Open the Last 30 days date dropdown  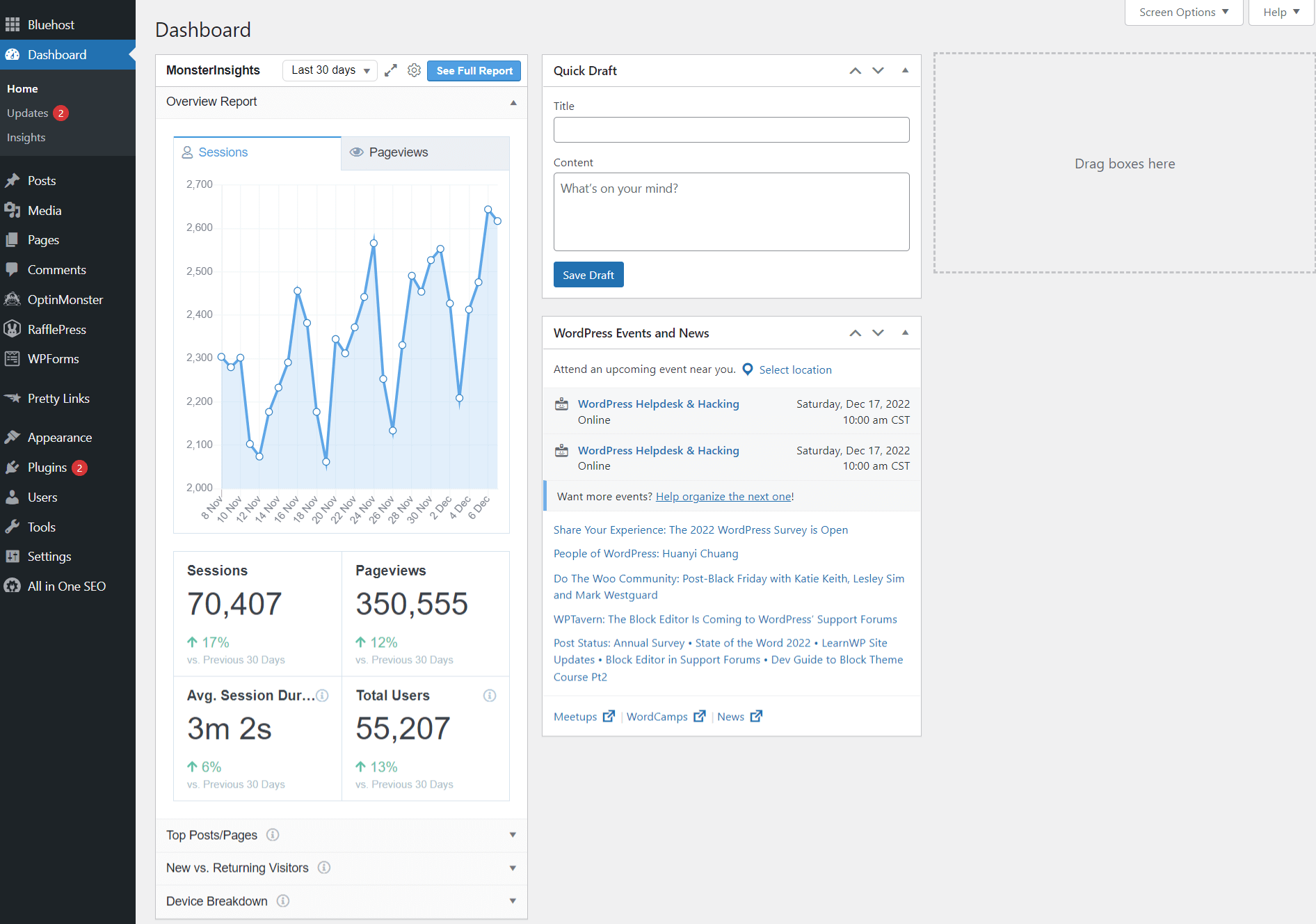tap(329, 70)
